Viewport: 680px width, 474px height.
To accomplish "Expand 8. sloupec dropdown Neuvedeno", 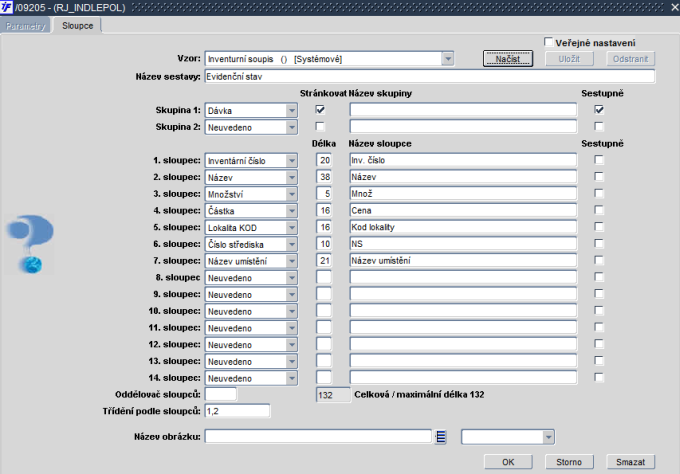I will pyautogui.click(x=291, y=278).
